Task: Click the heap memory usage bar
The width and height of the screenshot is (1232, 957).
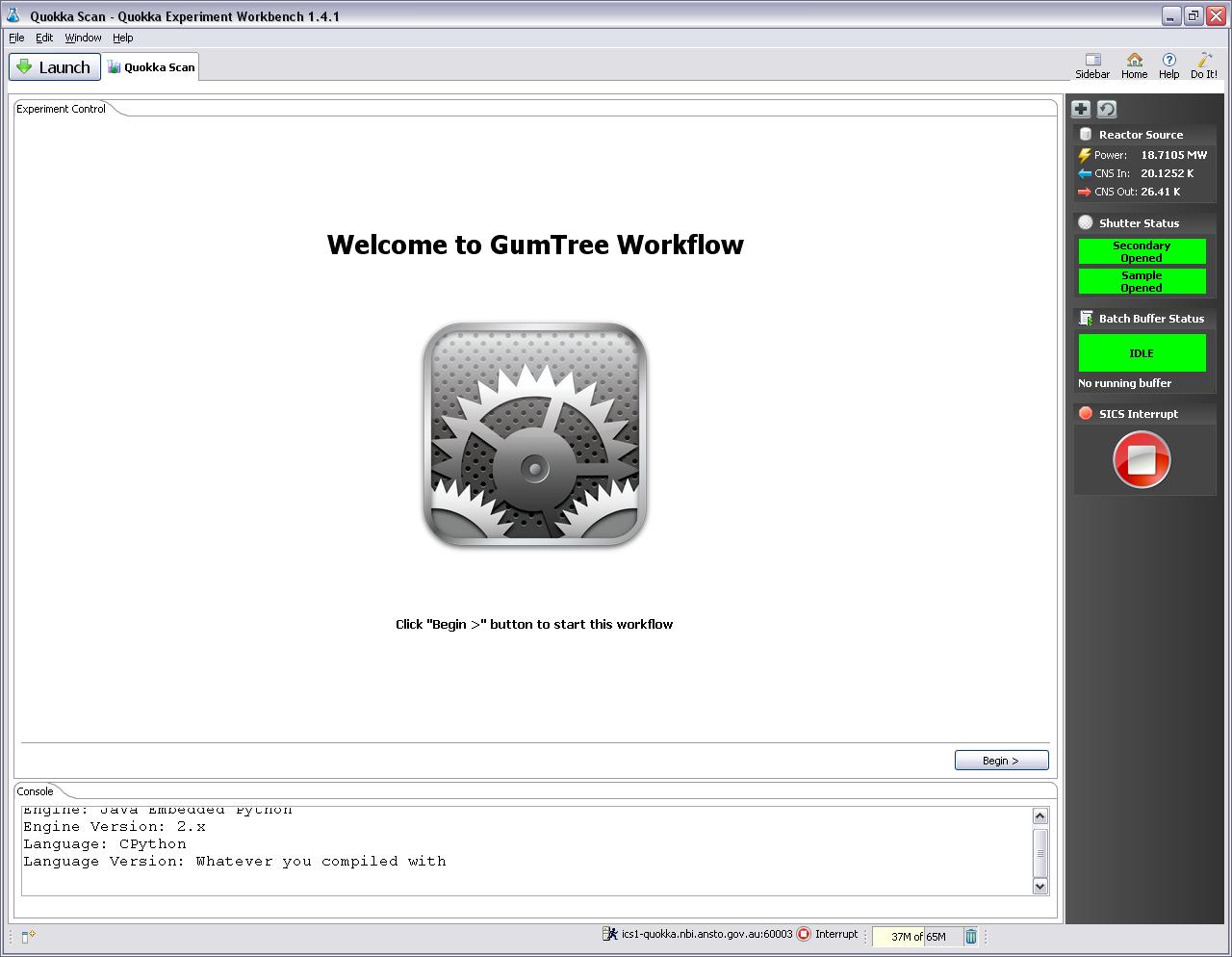Action: tap(917, 936)
